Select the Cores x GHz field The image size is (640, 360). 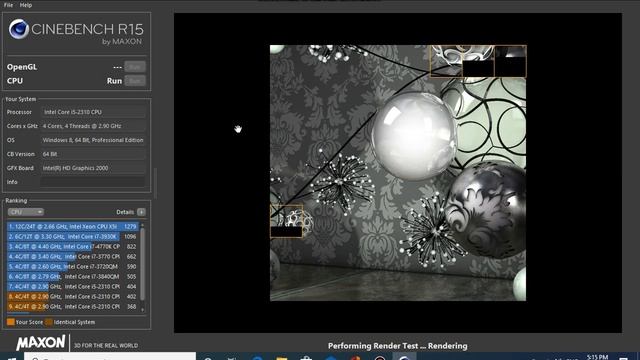[x=93, y=126]
